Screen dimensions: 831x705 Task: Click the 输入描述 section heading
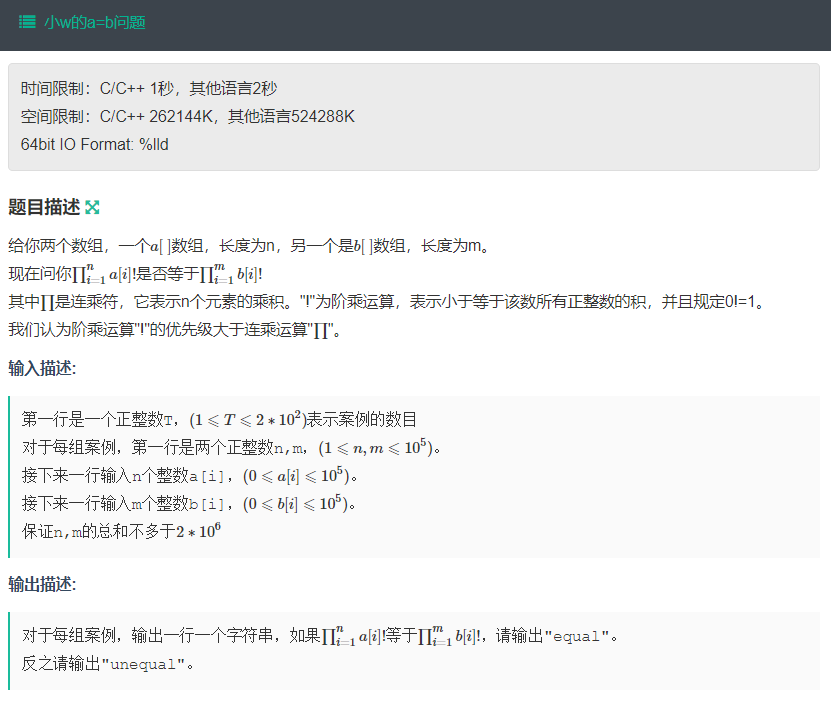[x=42, y=367]
